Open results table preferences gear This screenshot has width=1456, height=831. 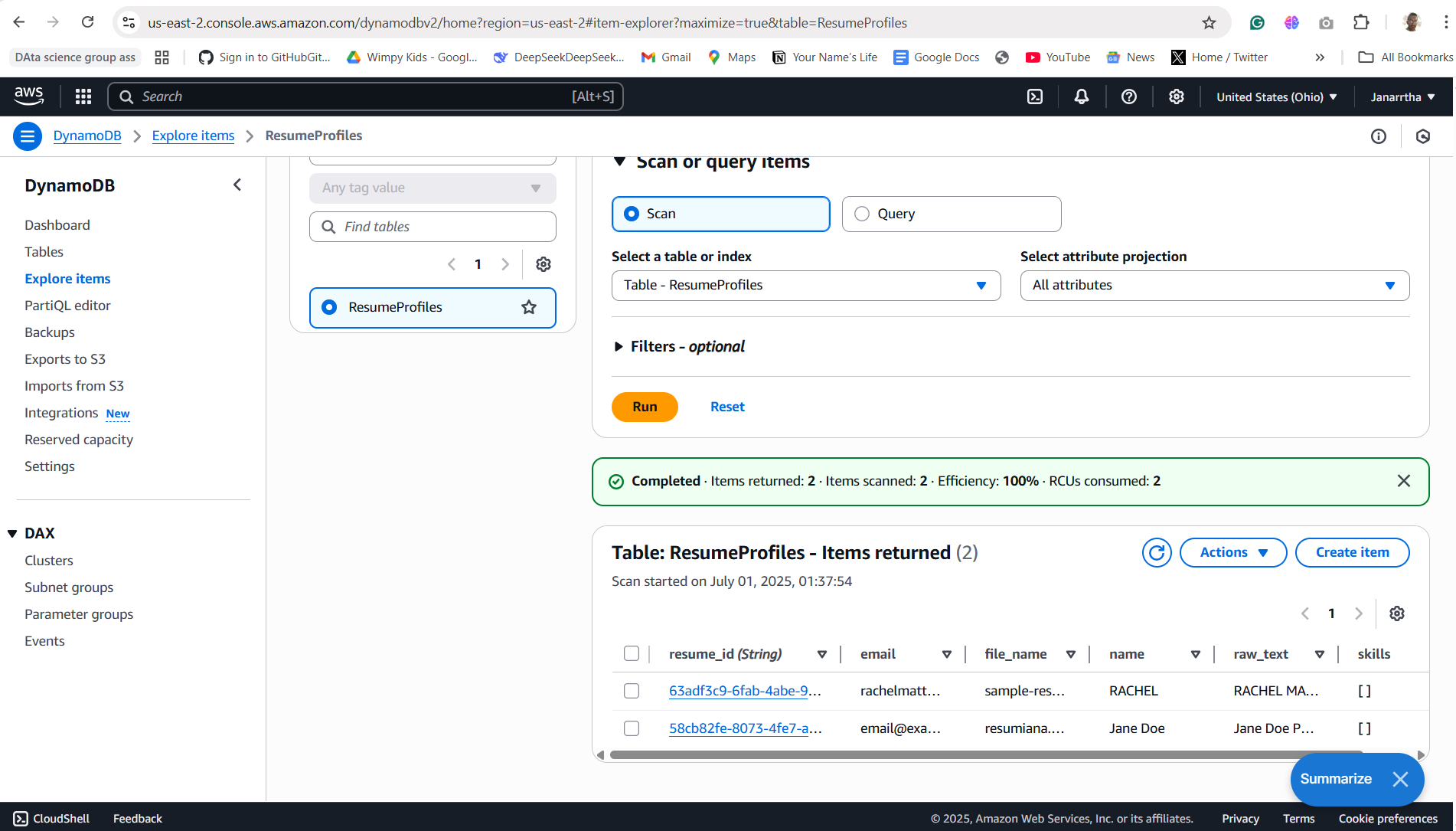[x=1397, y=613]
